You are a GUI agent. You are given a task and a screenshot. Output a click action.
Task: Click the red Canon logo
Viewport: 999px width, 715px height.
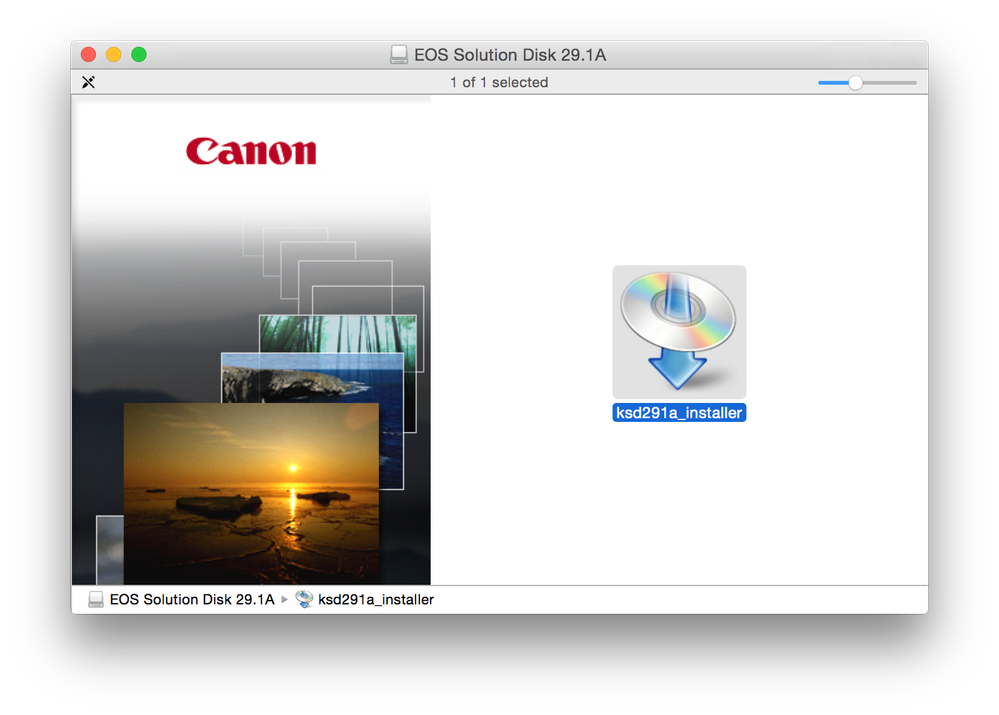click(x=251, y=151)
